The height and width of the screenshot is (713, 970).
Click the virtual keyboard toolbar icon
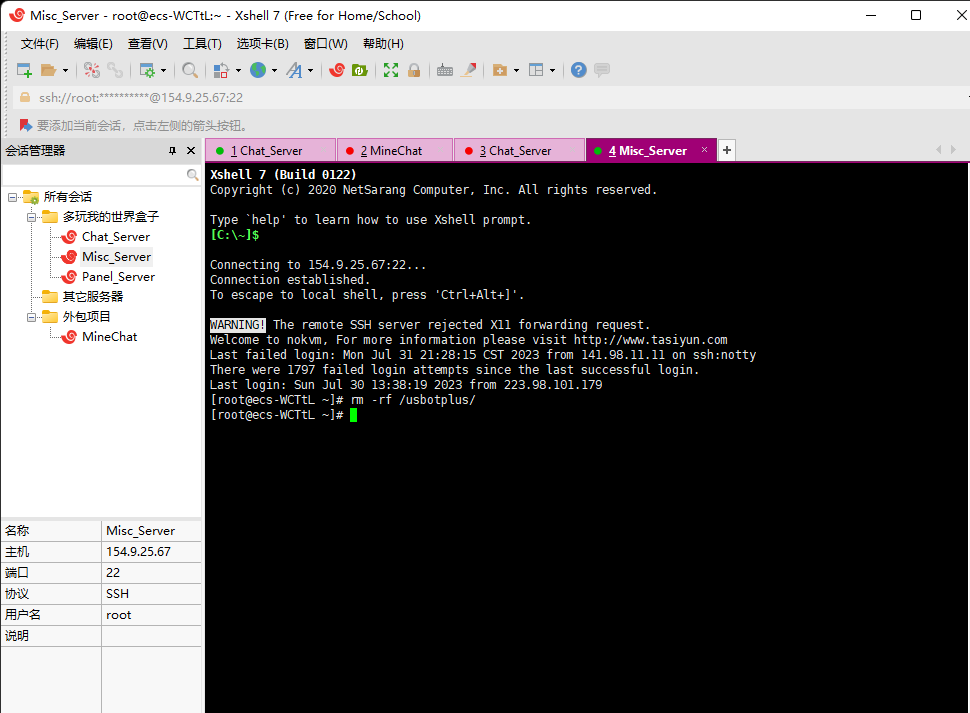point(445,70)
